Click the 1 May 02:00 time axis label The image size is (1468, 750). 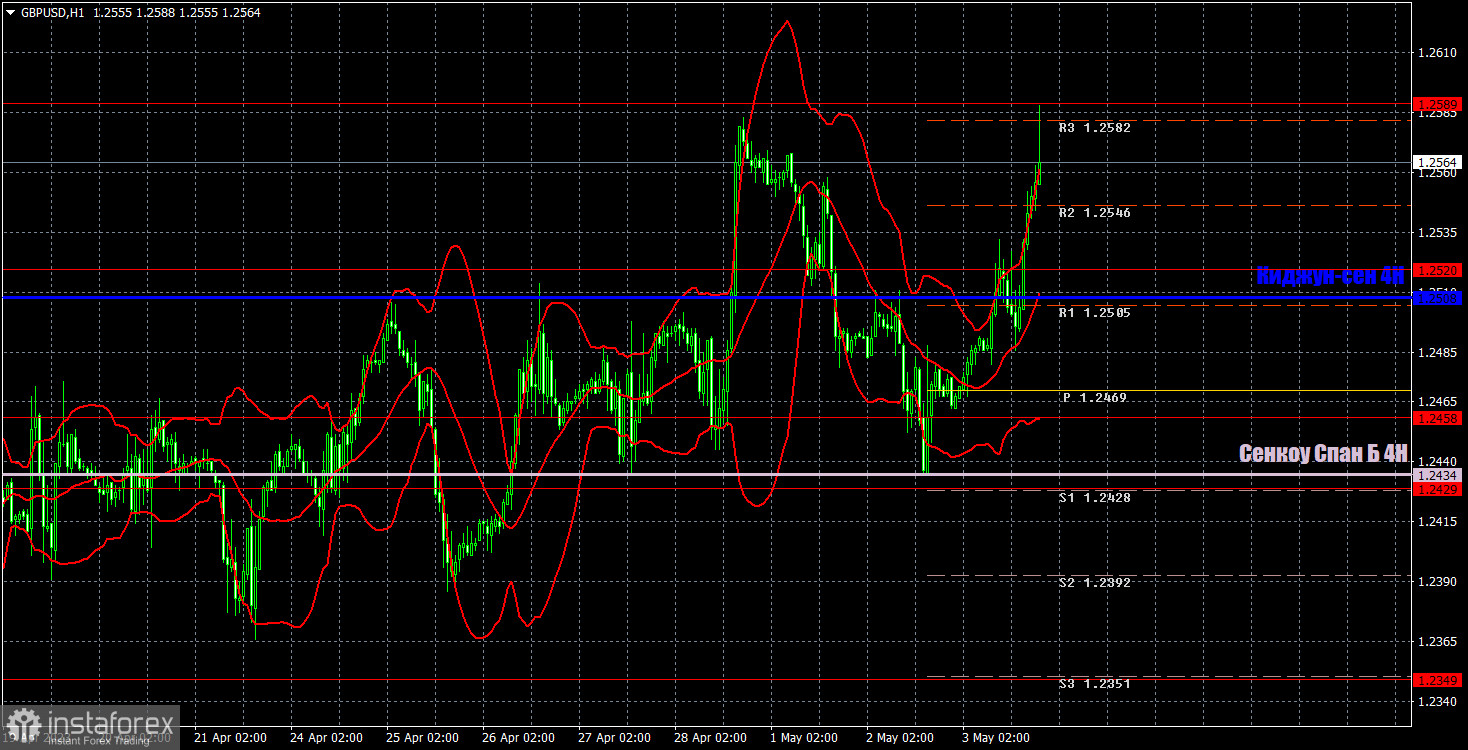806,738
